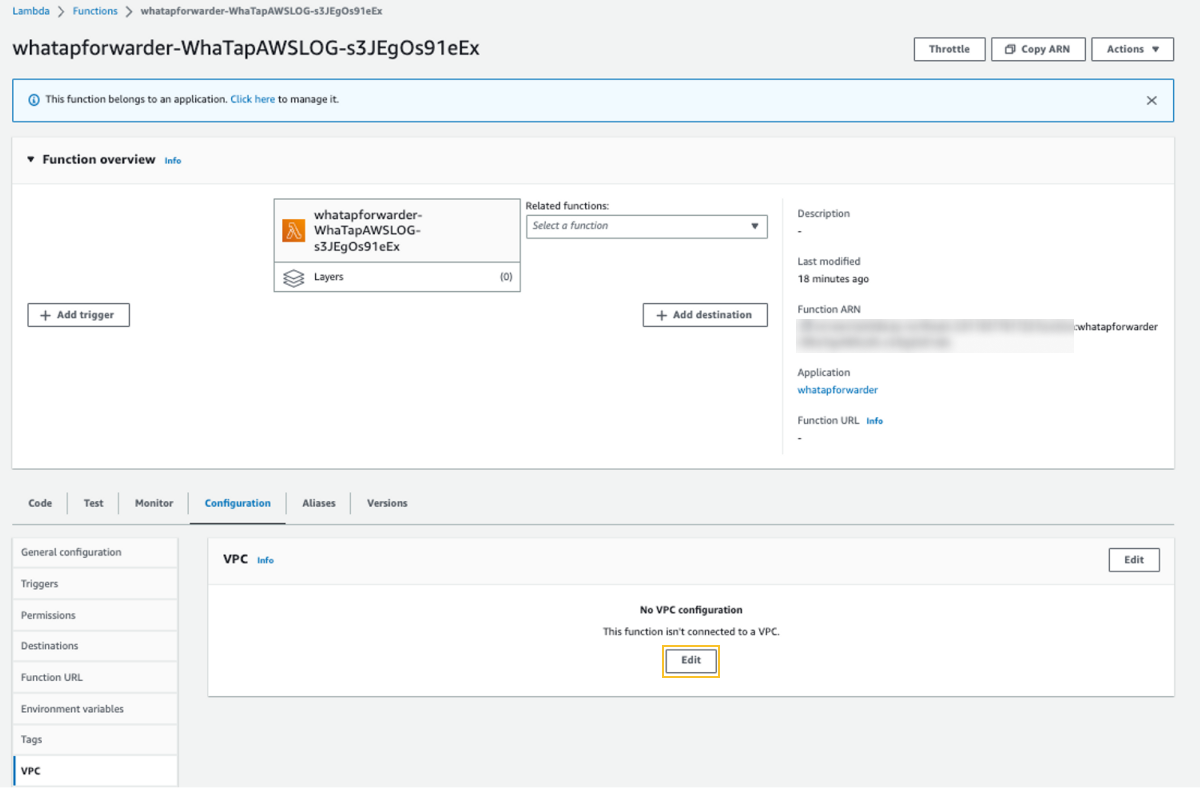1200x788 pixels.
Task: Click the highlighted Edit button under No VPC configuration
Action: tap(691, 660)
